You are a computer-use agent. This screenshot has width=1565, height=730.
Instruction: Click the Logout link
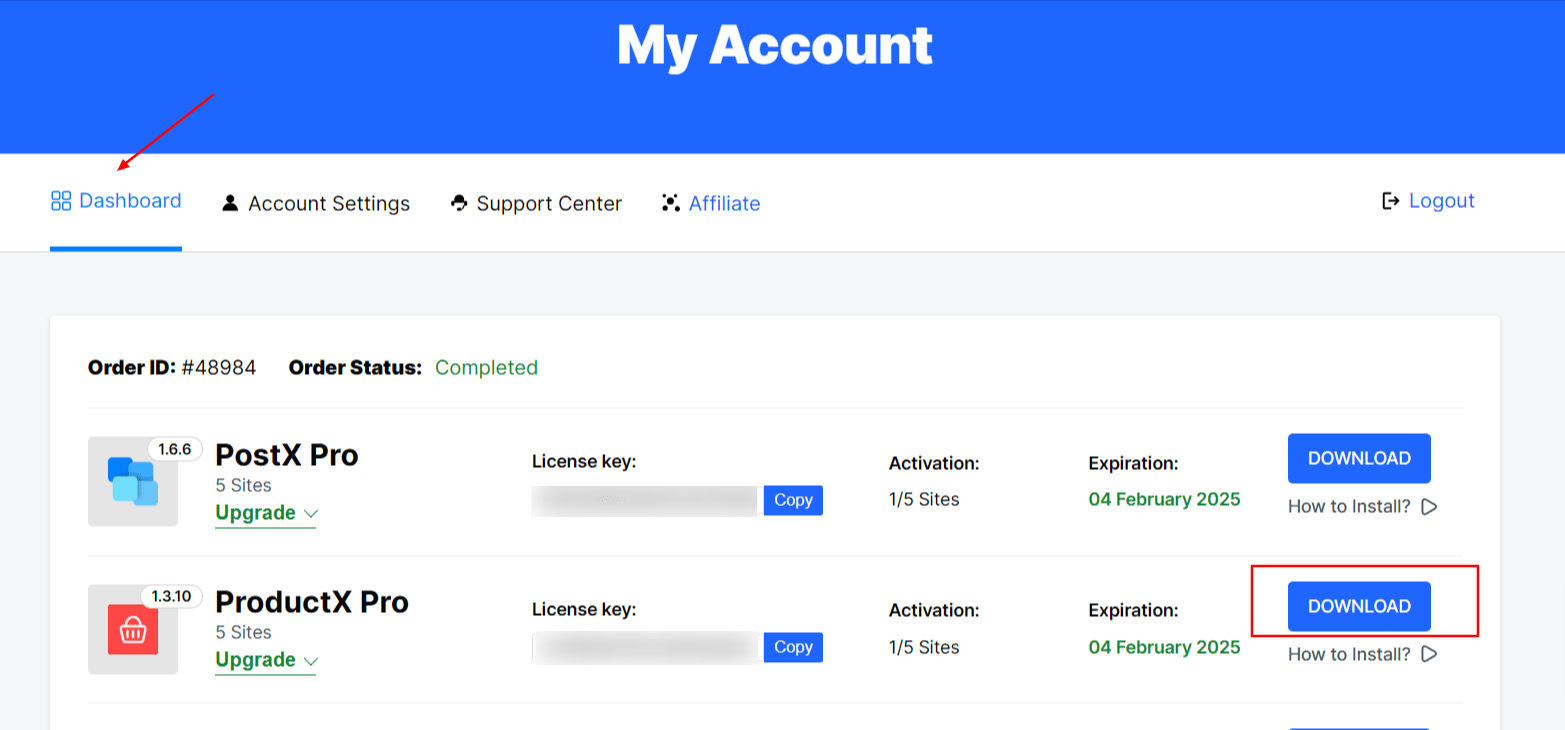(x=1441, y=200)
